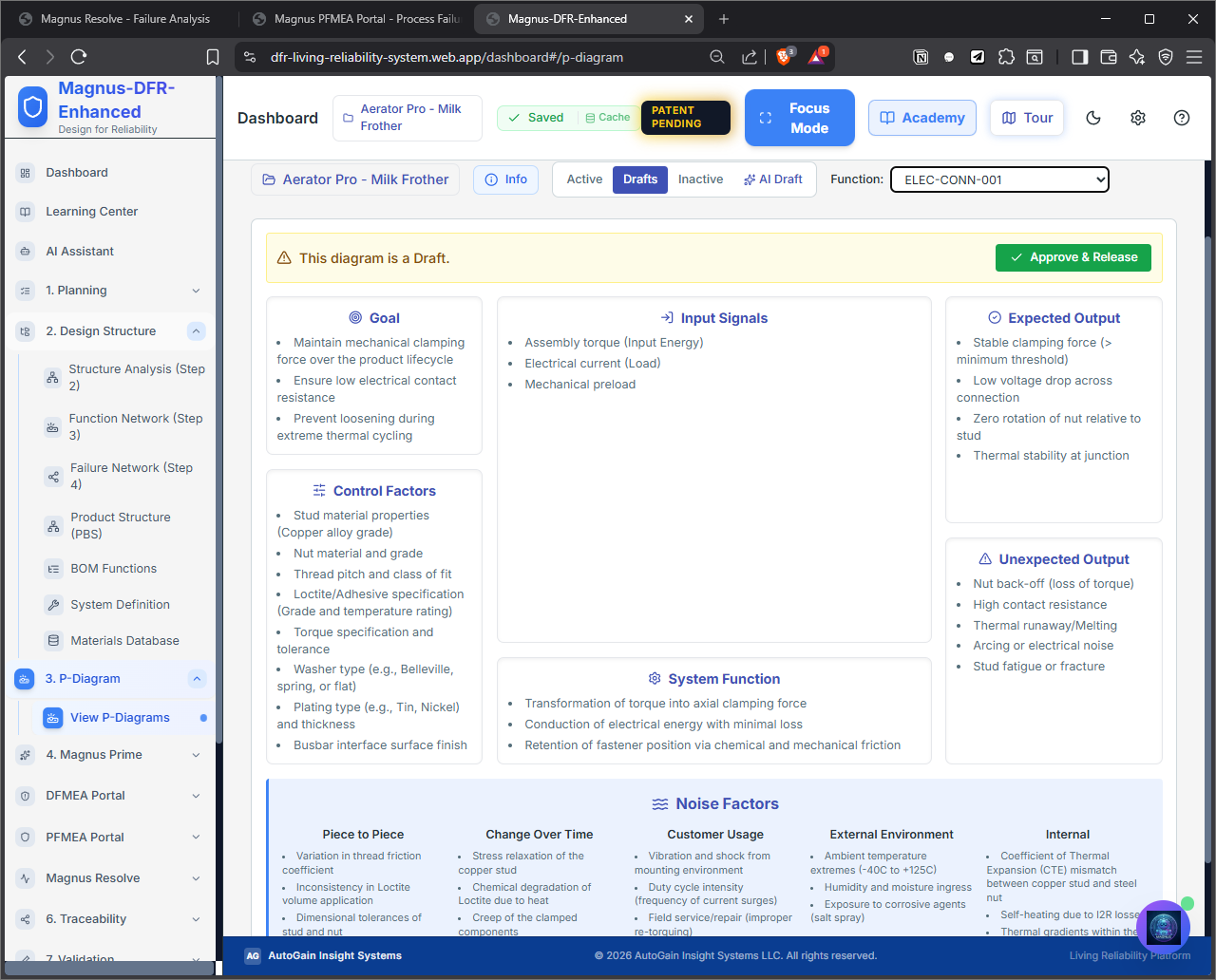1216x980 pixels.
Task: Click the Aerator Pro - Milk Frother header selector
Action: (408, 118)
